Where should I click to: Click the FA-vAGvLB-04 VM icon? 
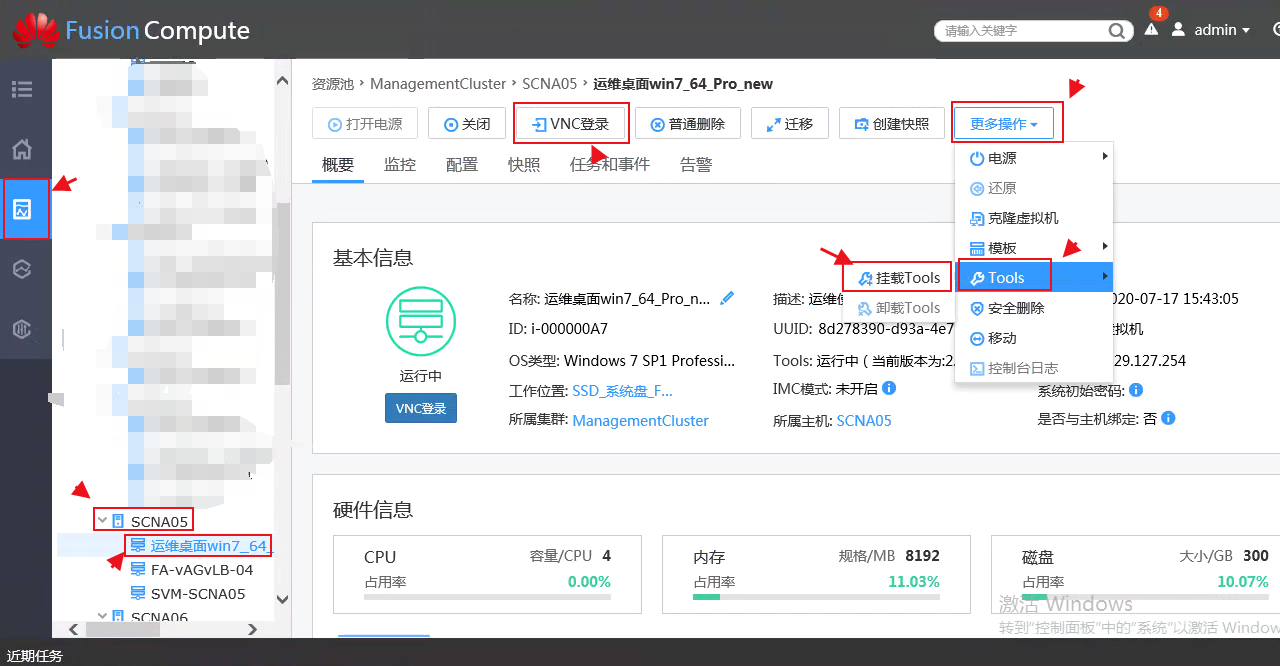tap(138, 570)
